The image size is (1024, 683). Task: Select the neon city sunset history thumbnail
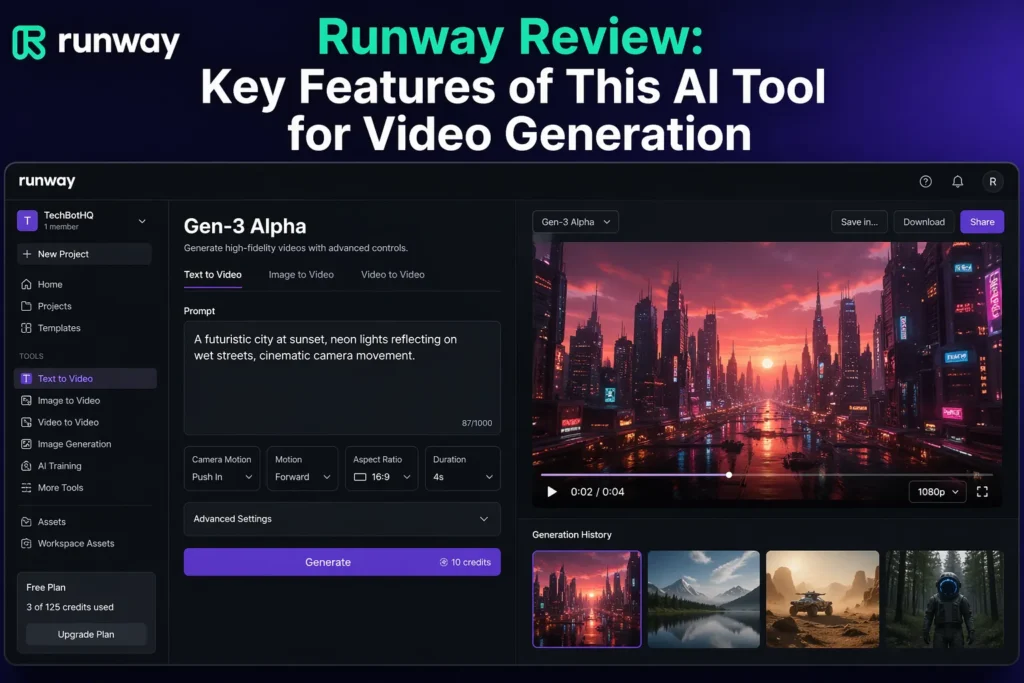(x=586, y=599)
